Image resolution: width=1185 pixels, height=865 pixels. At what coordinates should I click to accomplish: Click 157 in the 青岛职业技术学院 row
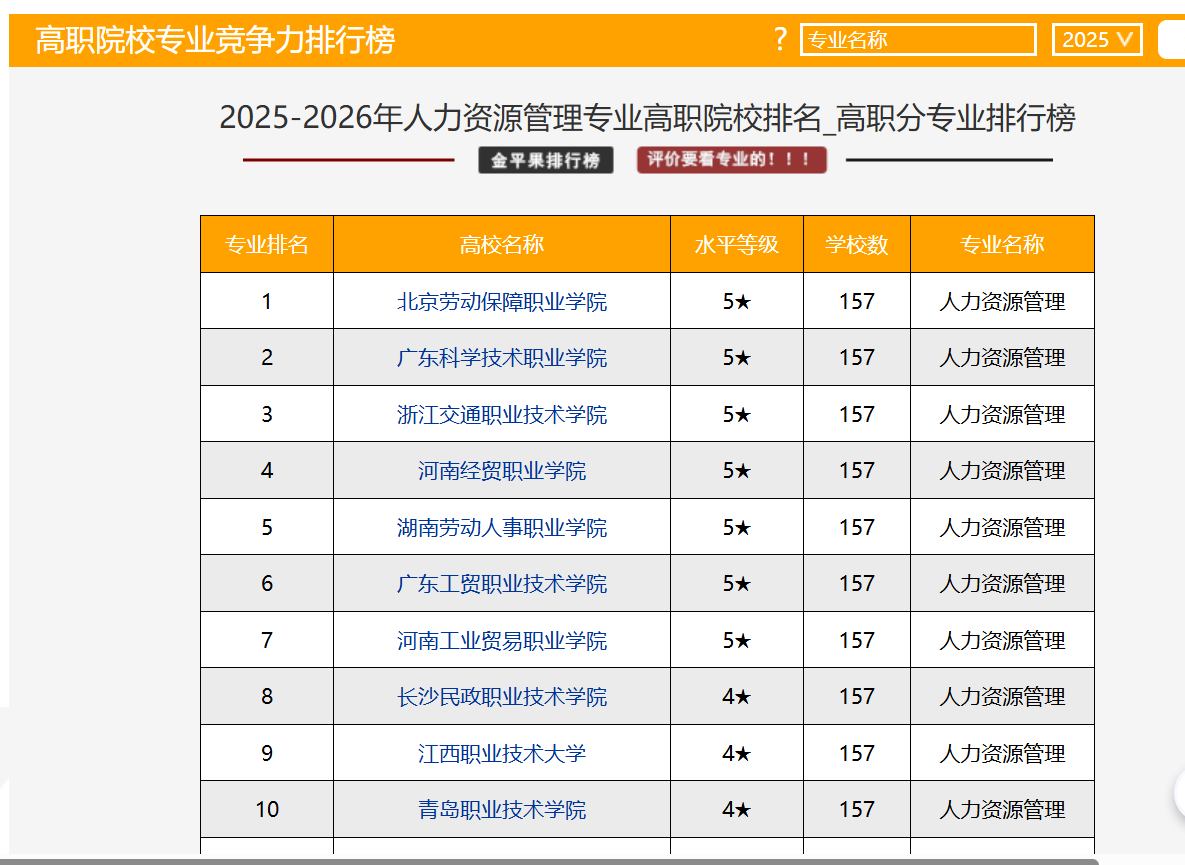(x=857, y=809)
